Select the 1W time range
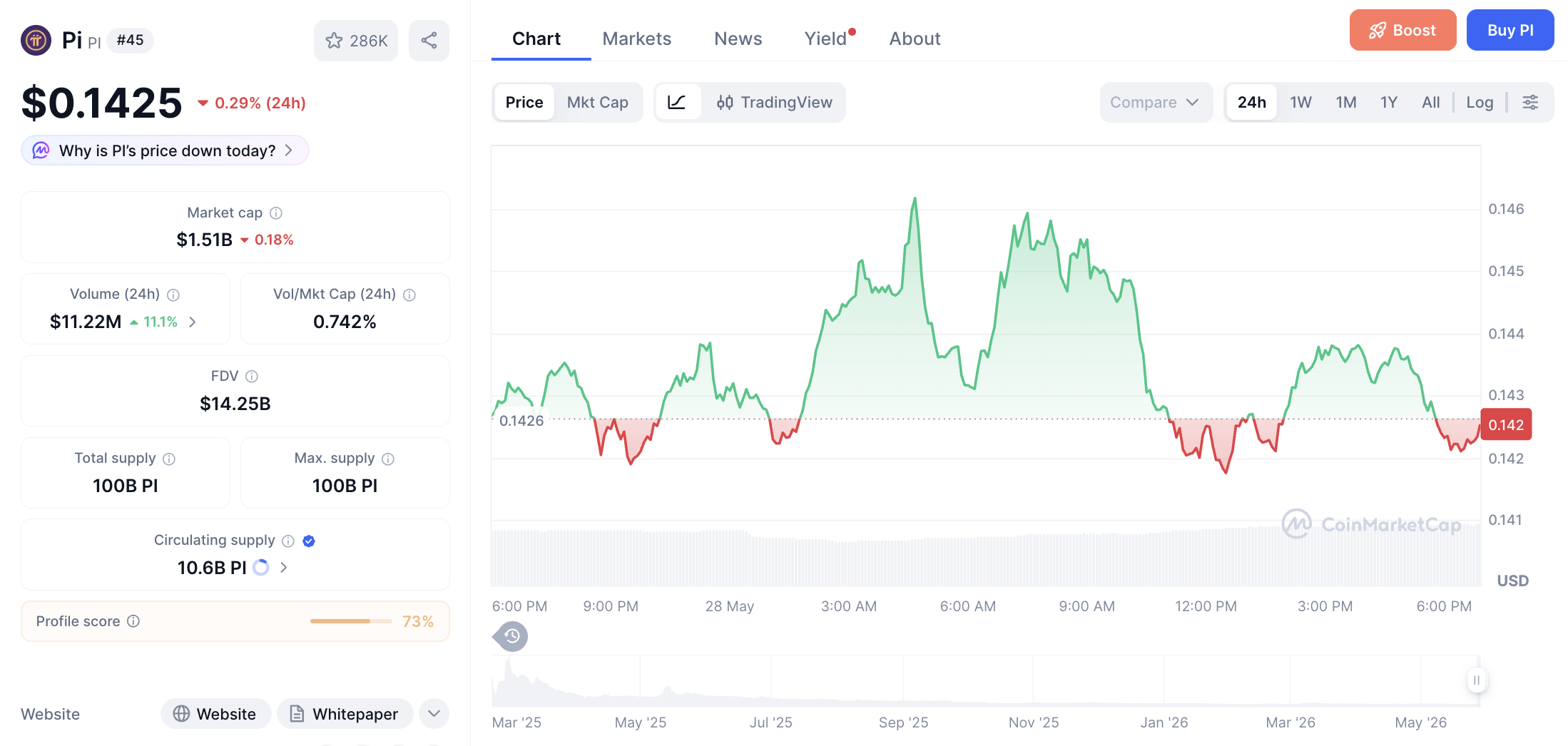The width and height of the screenshot is (1568, 746). [1300, 102]
